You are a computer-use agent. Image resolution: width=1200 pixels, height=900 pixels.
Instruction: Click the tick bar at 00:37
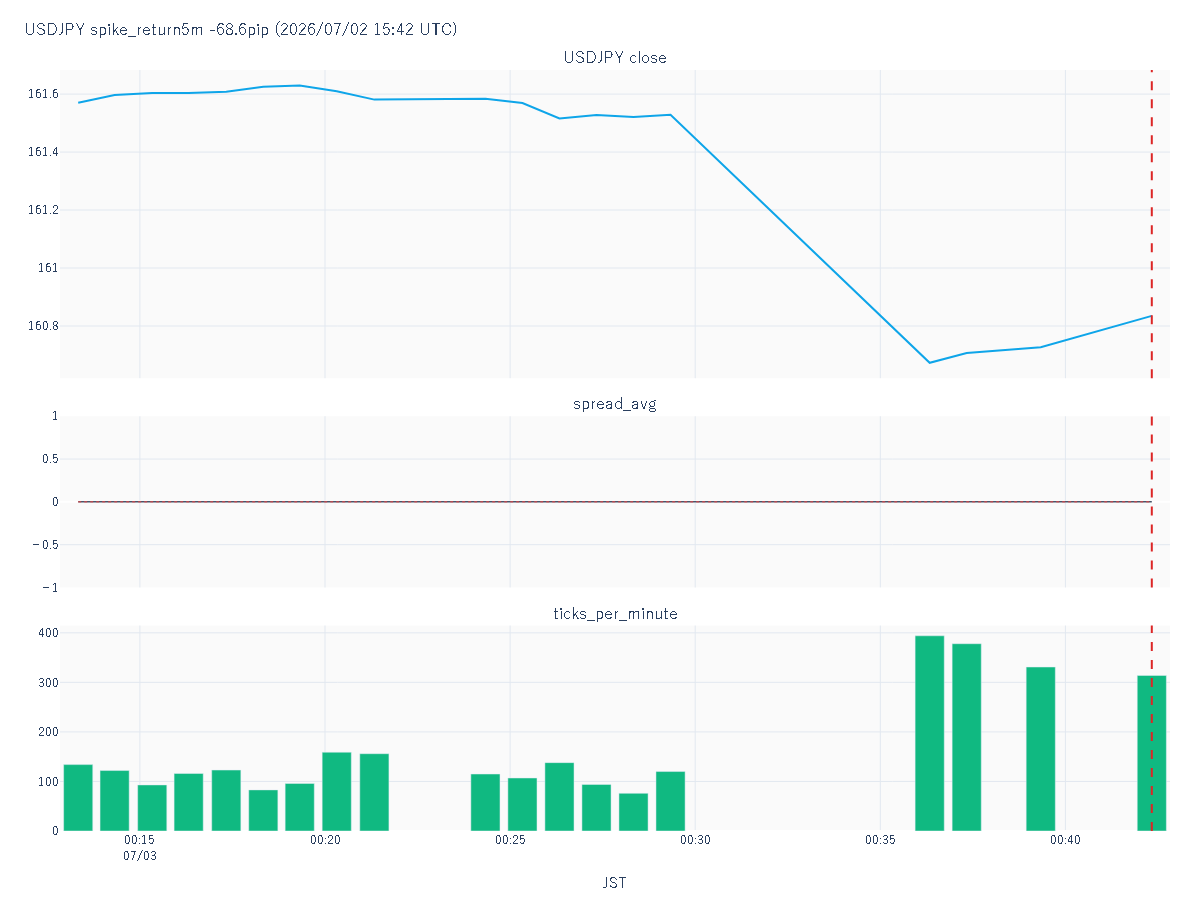[966, 737]
